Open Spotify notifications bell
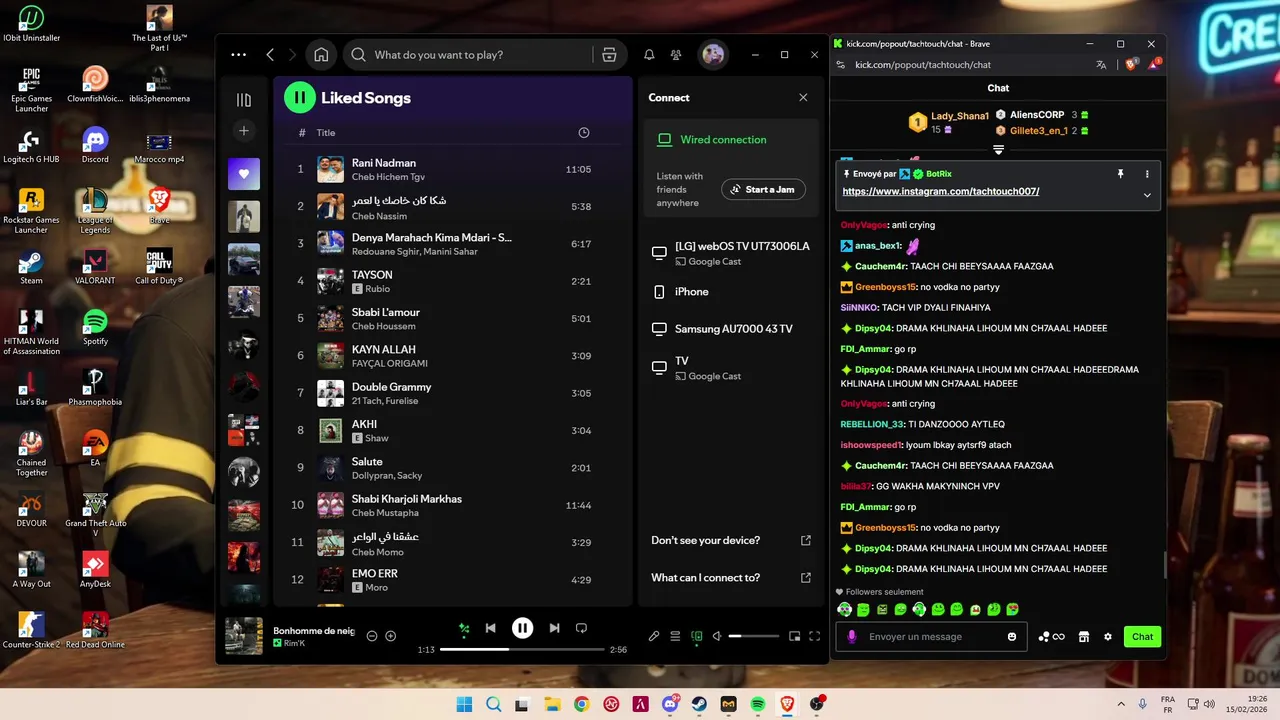Image resolution: width=1280 pixels, height=720 pixels. click(x=649, y=55)
